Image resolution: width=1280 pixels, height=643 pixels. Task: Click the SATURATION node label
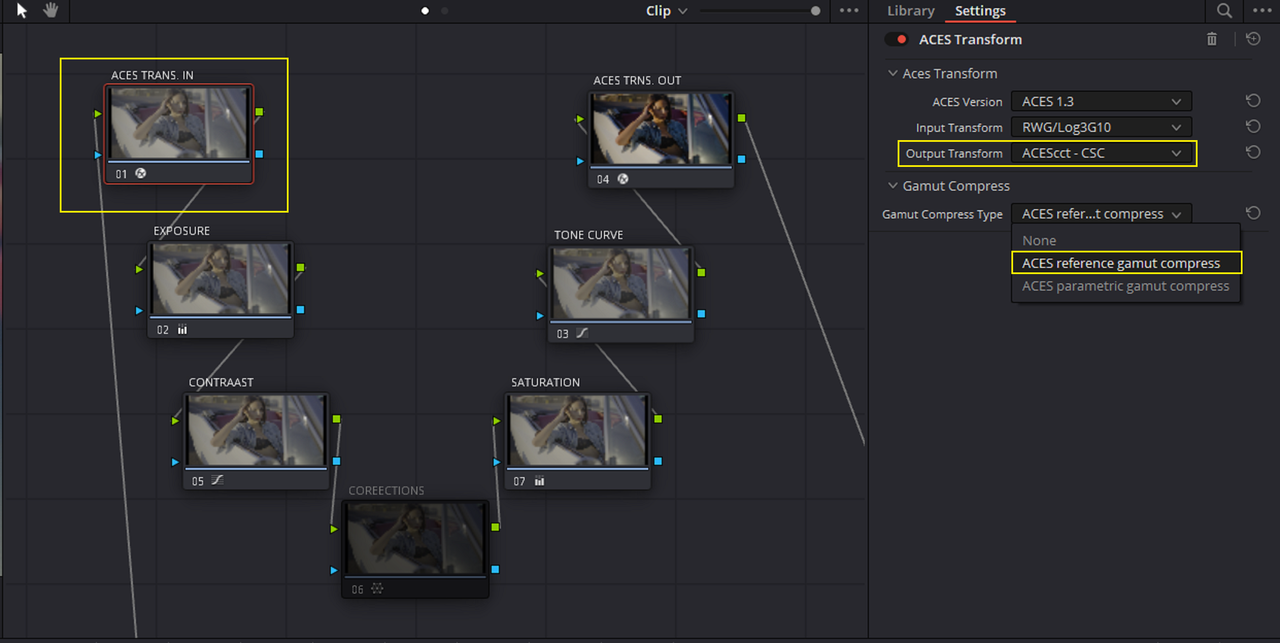pos(545,382)
